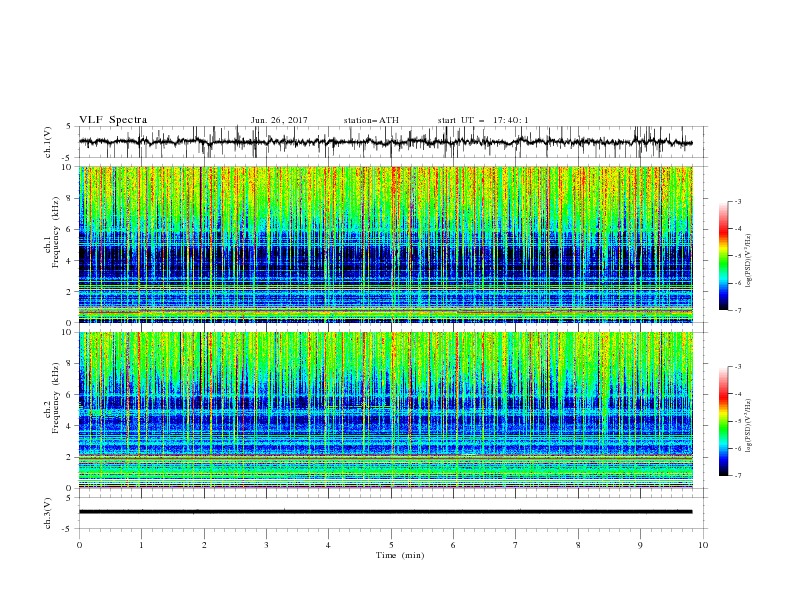
Task: Click time axis tick label "6"
Action: 454,545
